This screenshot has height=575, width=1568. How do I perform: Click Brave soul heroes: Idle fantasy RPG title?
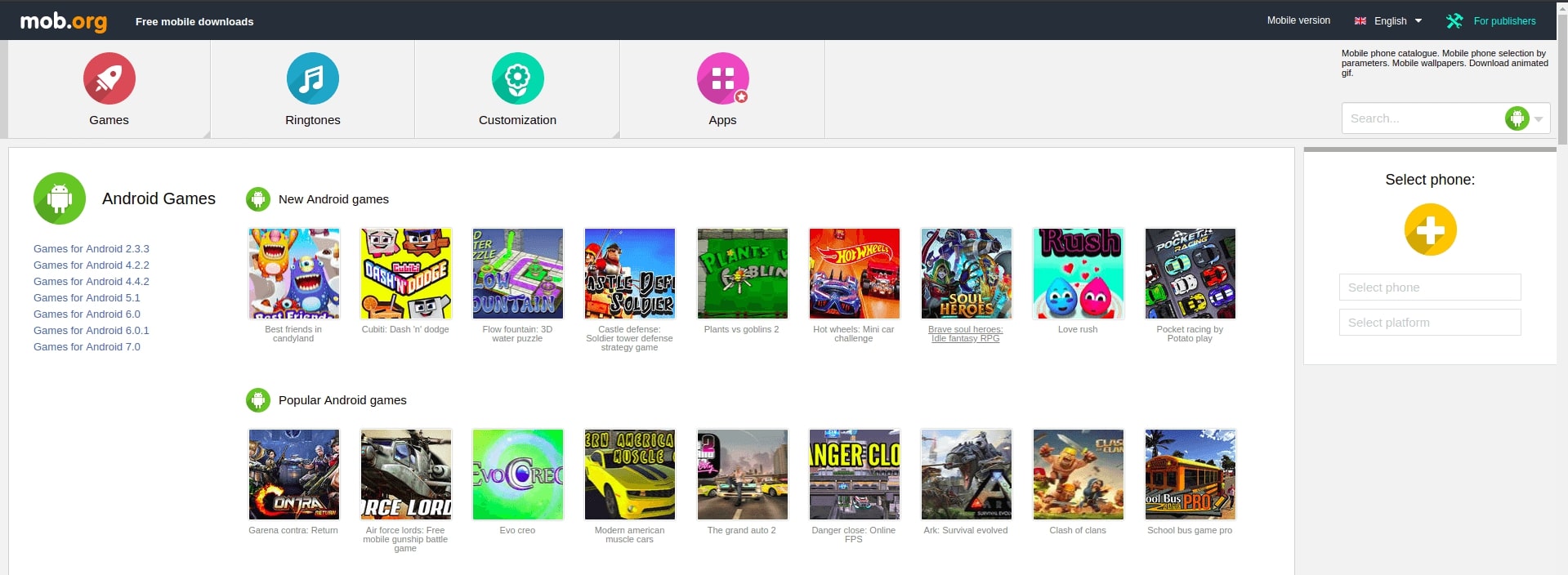966,334
